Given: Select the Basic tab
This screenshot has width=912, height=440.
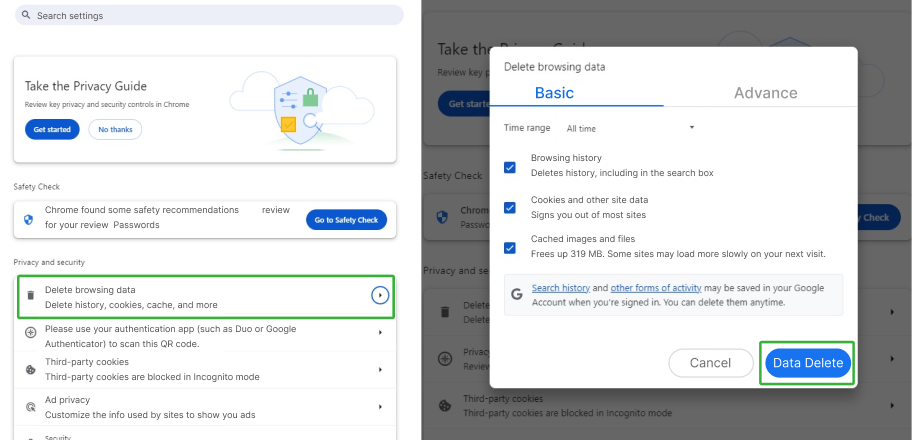Looking at the screenshot, I should click(x=554, y=93).
